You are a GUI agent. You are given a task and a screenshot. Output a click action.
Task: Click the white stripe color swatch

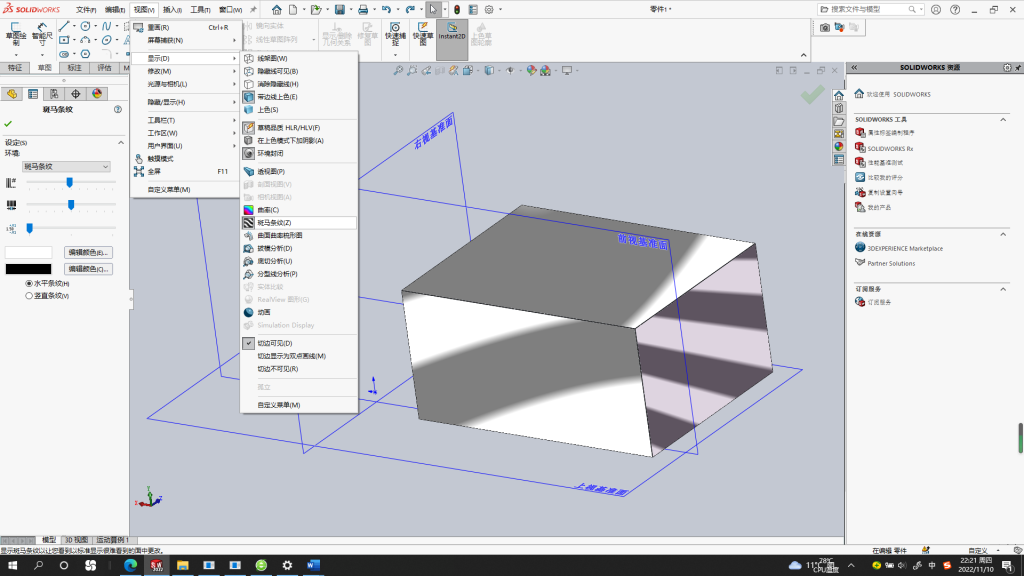[x=29, y=253]
